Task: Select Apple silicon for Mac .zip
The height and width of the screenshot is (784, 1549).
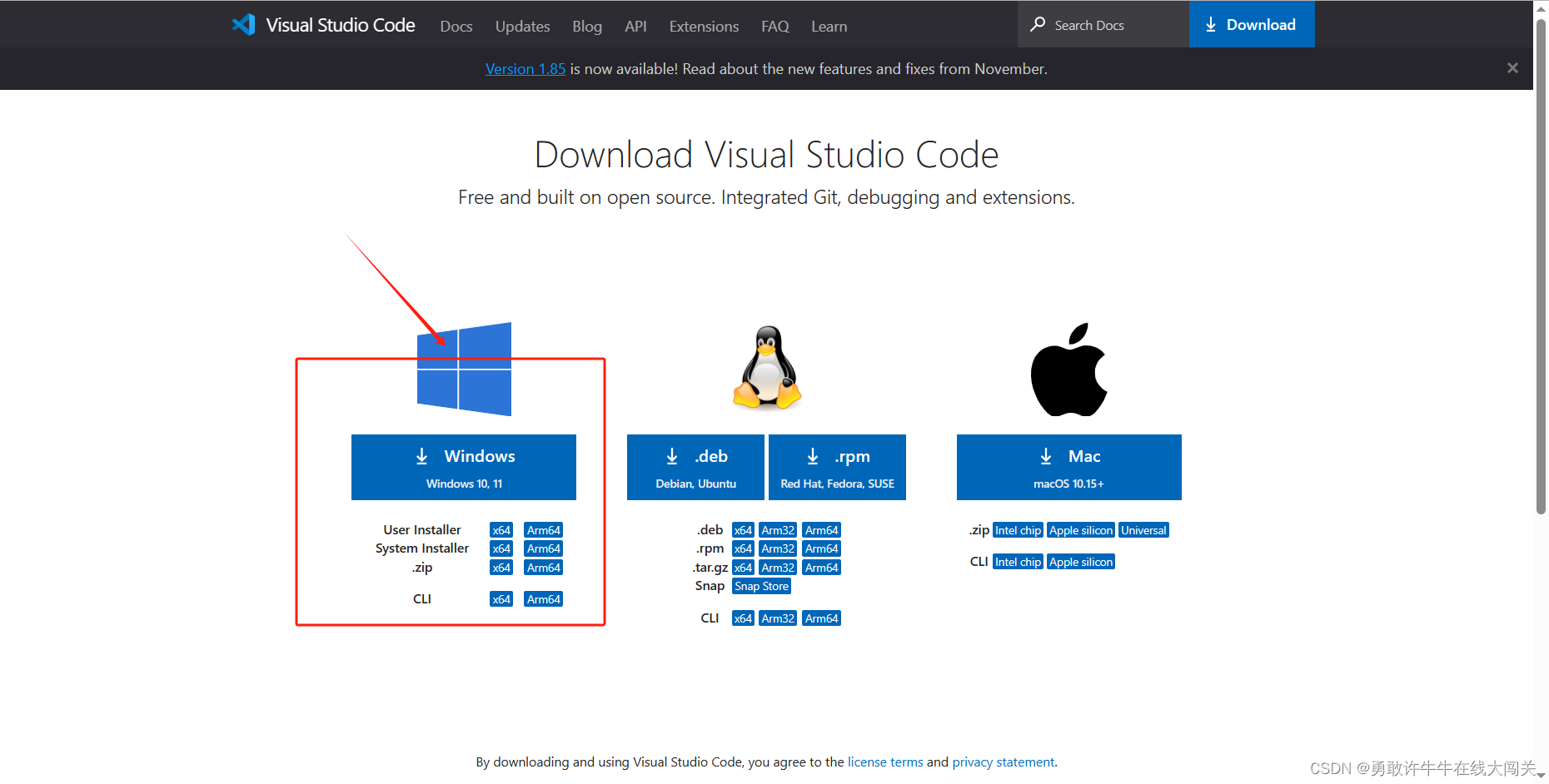Action: pos(1081,530)
